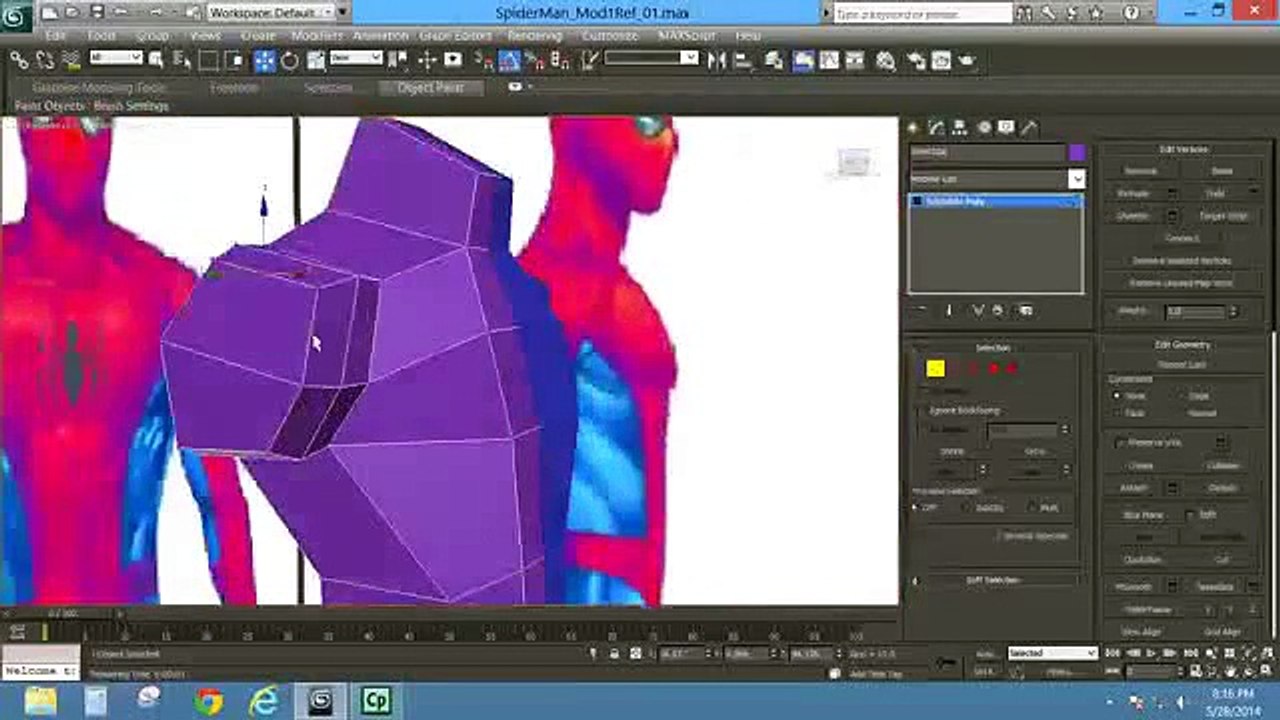The width and height of the screenshot is (1280, 720).
Task: Select the Normal constraints radio button
Action: pyautogui.click(x=1181, y=412)
